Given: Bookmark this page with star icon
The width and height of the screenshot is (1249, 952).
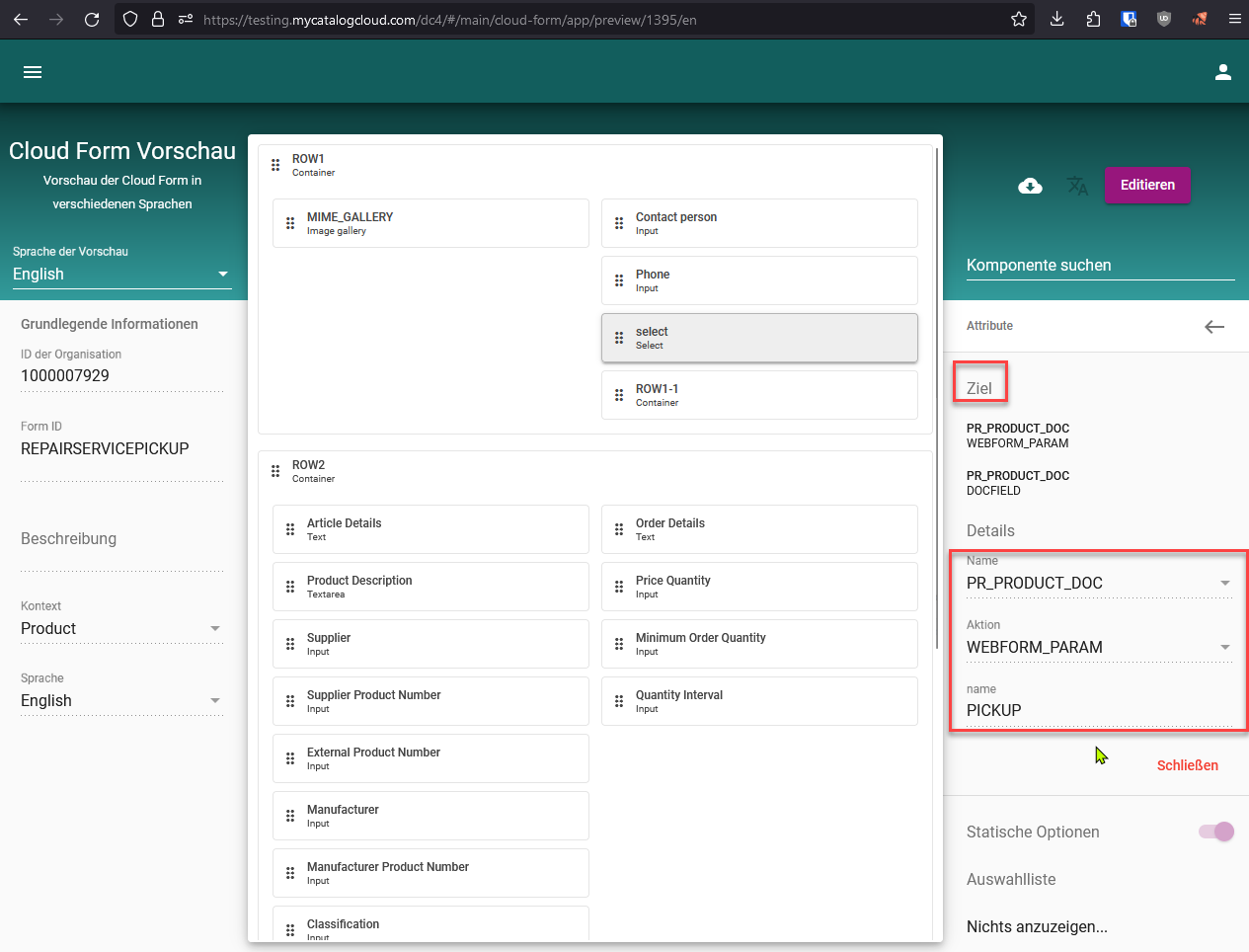Looking at the screenshot, I should click(x=1019, y=19).
